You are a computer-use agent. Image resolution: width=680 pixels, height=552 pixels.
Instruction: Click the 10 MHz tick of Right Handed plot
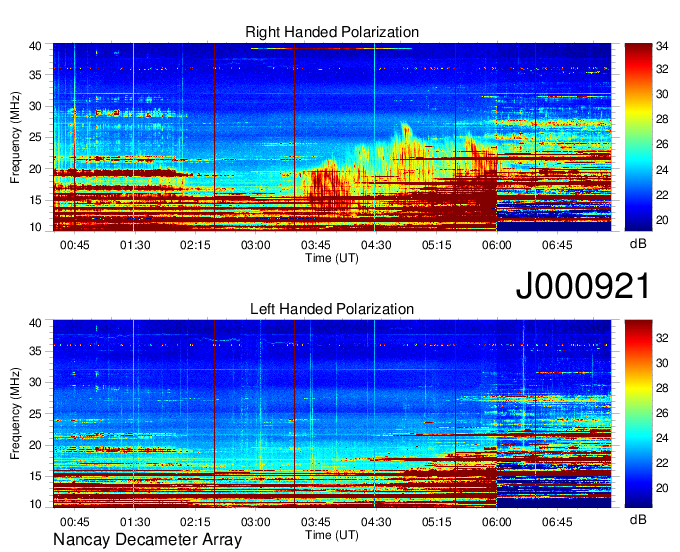click(x=35, y=227)
